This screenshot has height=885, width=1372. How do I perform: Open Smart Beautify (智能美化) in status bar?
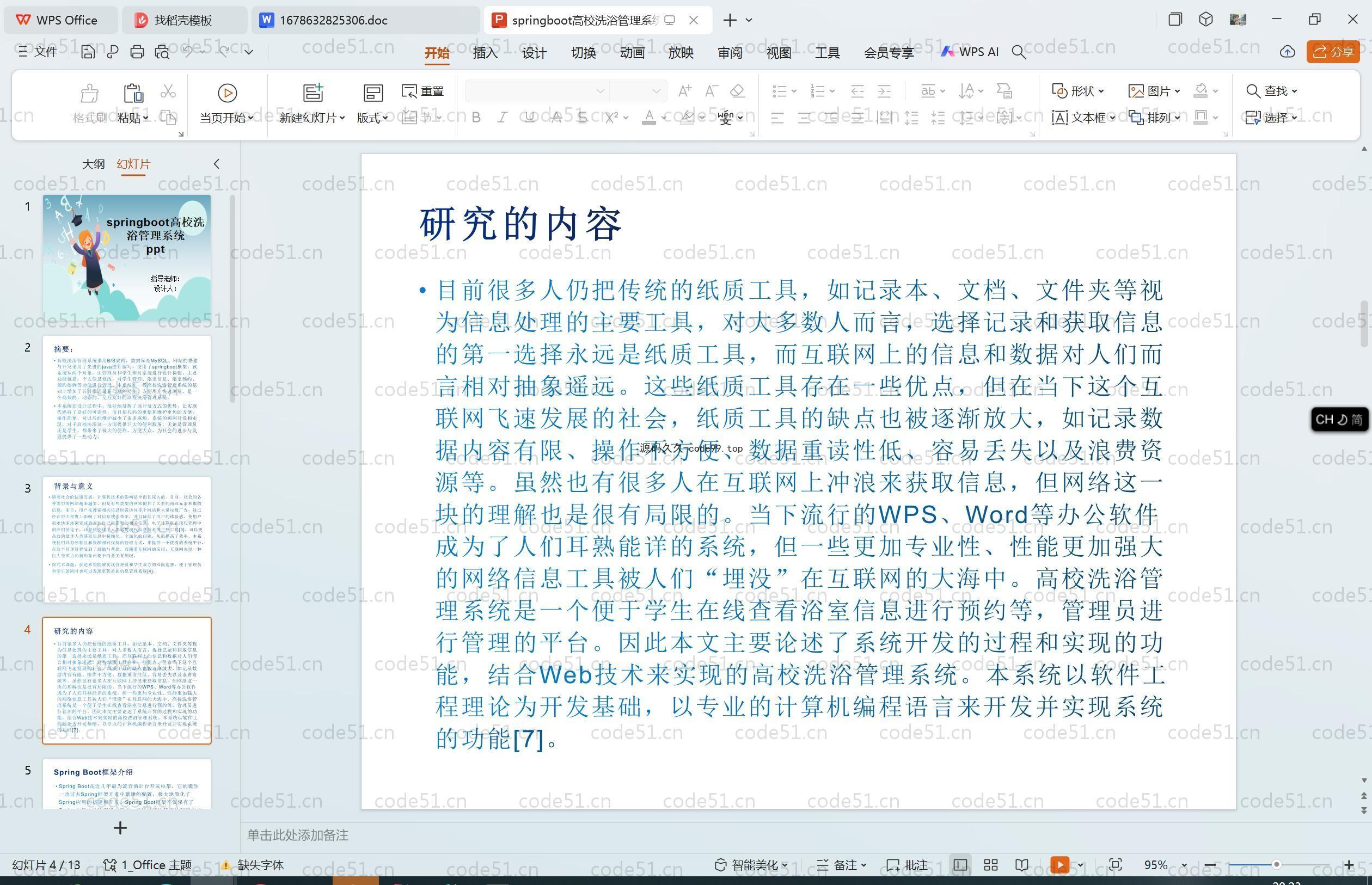pos(751,865)
